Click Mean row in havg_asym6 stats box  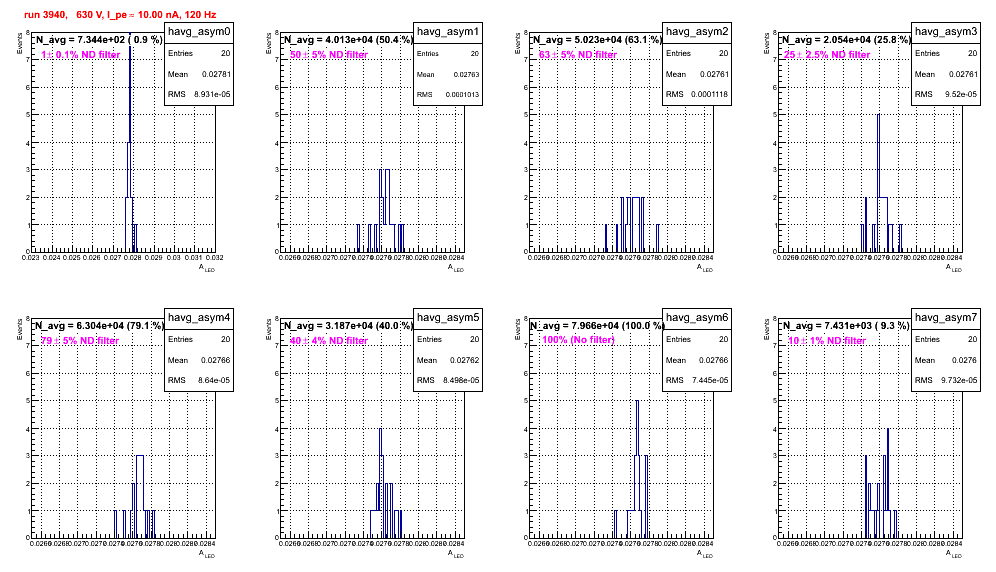(697, 360)
